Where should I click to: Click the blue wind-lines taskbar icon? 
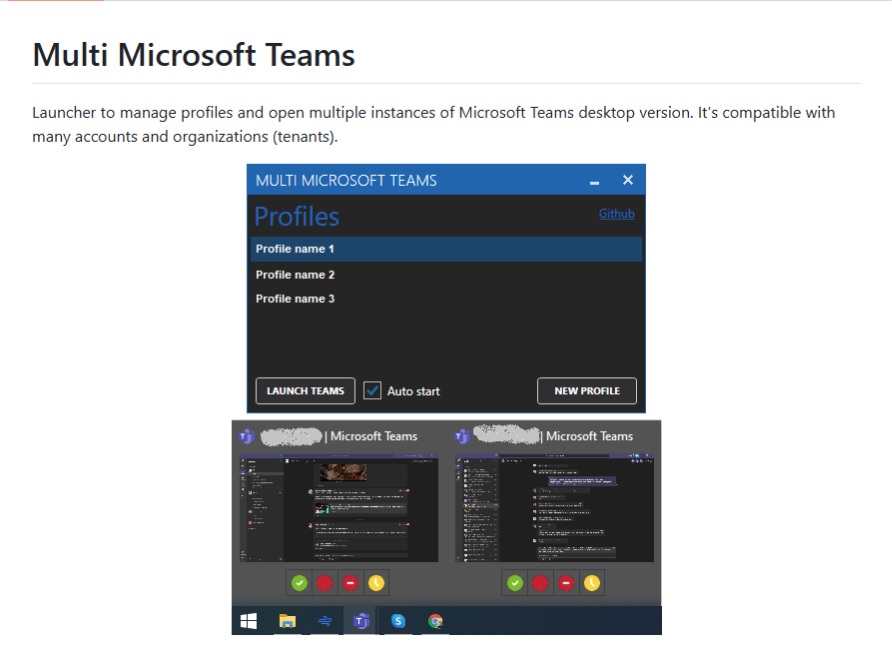325,621
